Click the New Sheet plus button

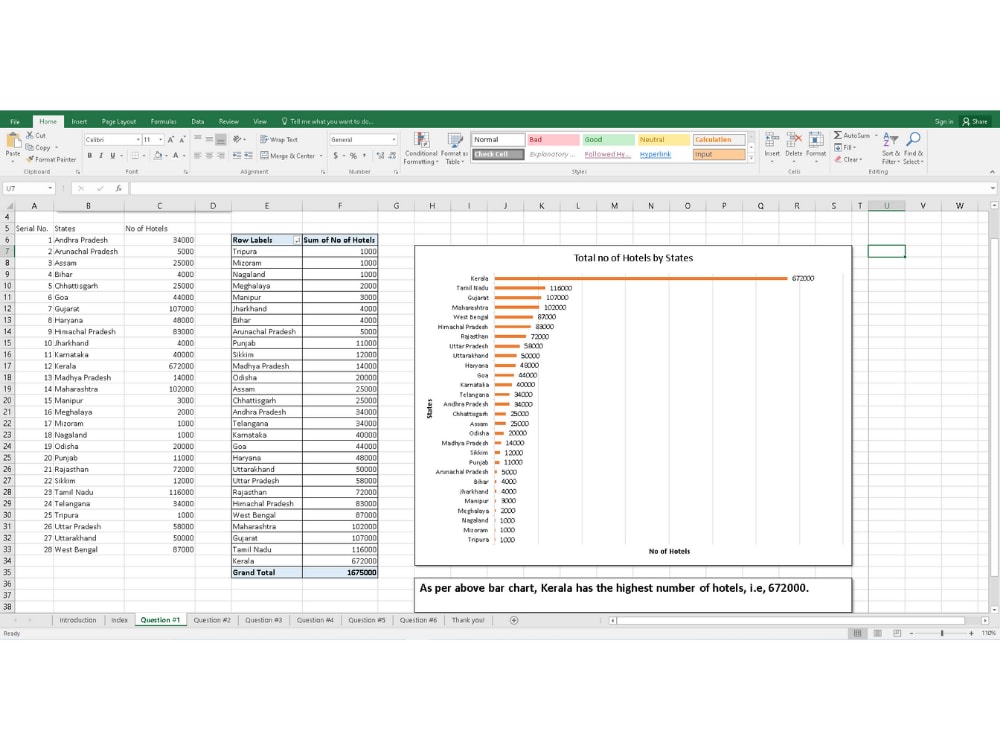coord(514,620)
